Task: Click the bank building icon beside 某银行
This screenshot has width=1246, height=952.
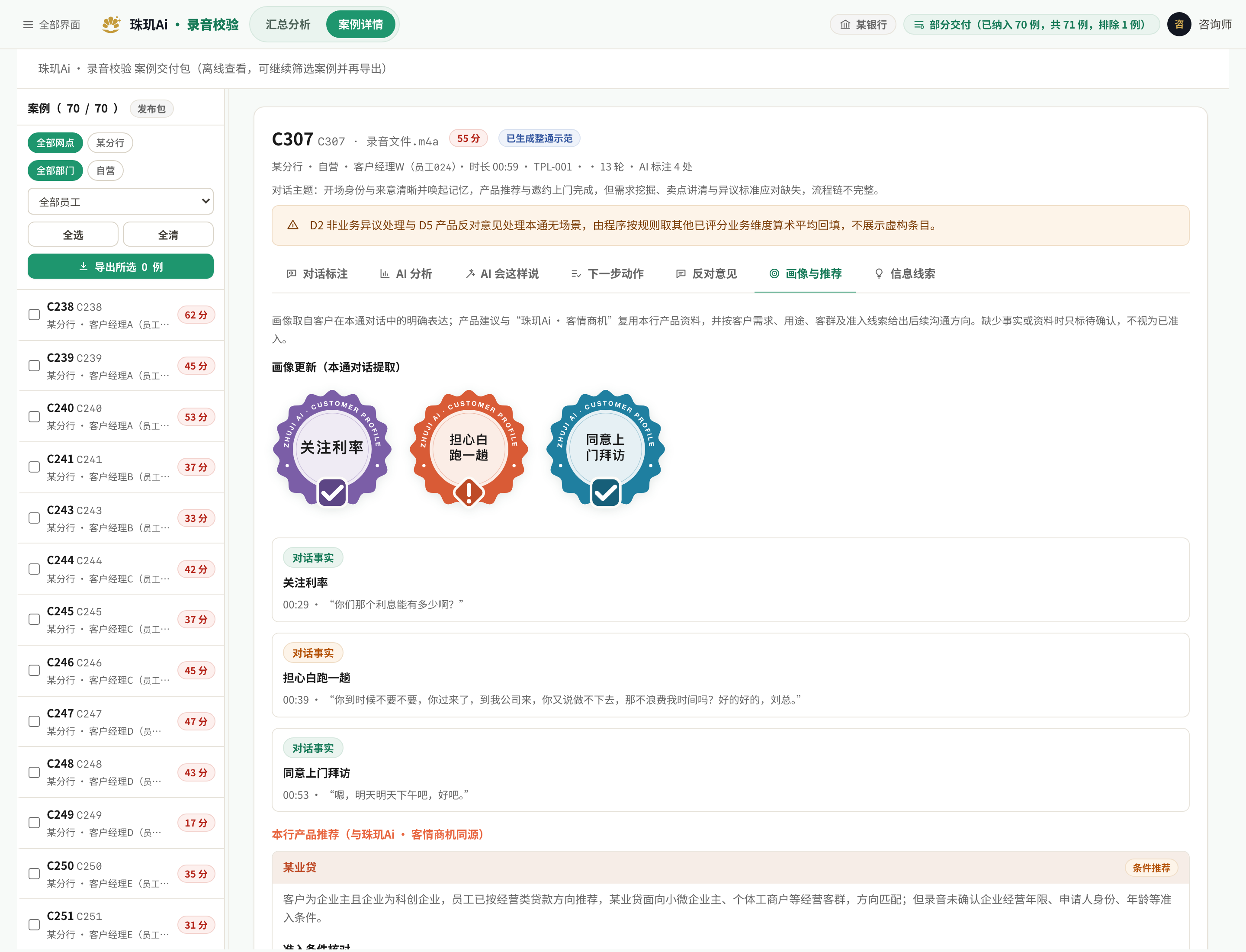Action: point(845,24)
